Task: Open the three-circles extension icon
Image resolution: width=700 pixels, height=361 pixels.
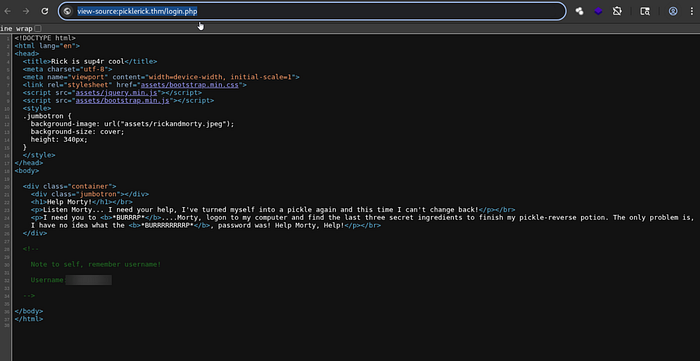Action: click(579, 12)
